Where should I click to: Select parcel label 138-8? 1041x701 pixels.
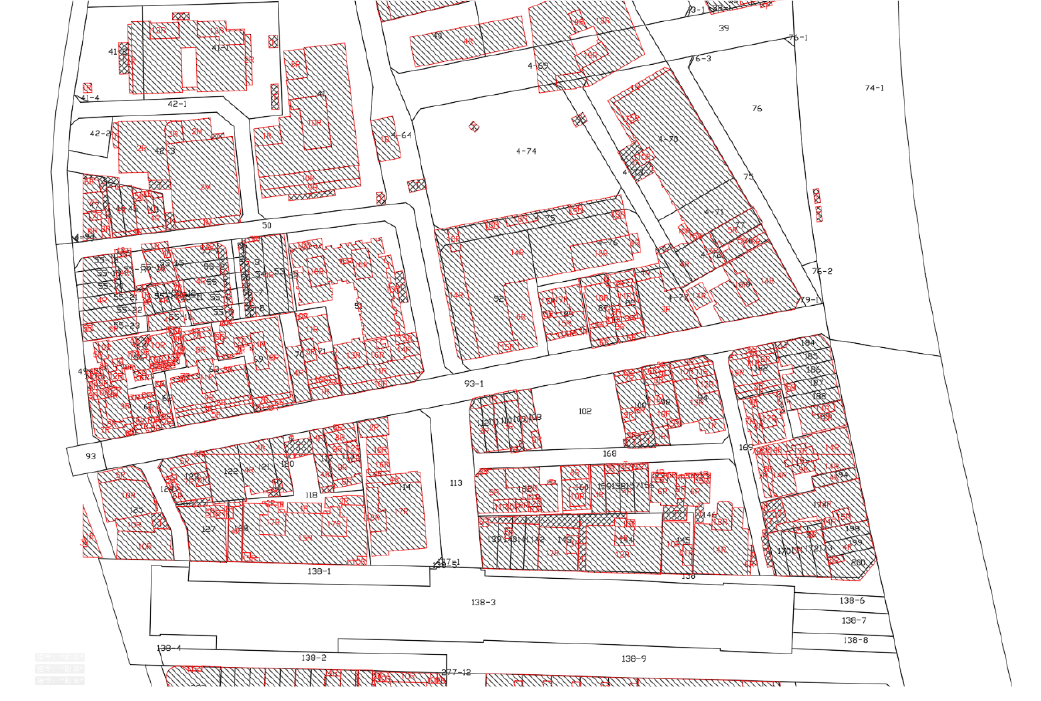856,641
